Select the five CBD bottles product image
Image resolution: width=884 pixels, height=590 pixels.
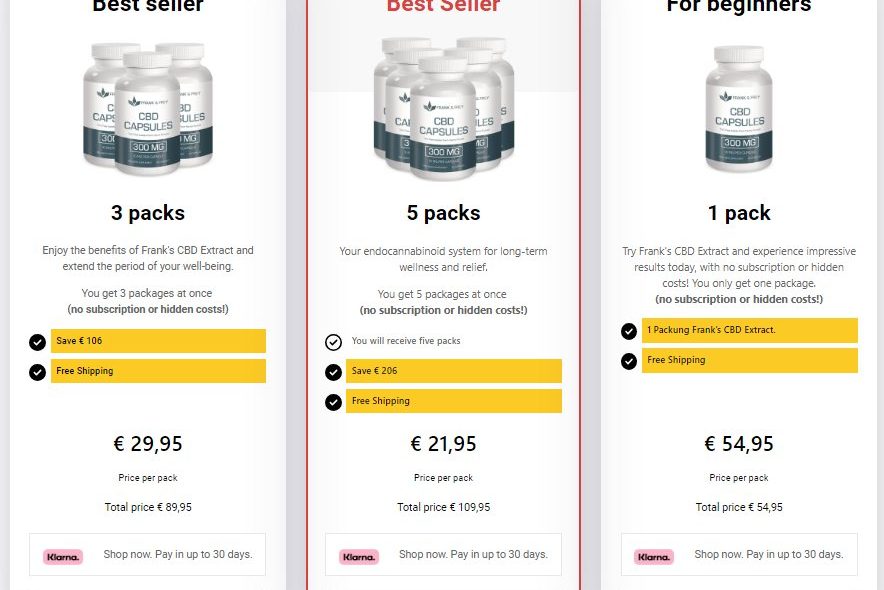pyautogui.click(x=444, y=108)
